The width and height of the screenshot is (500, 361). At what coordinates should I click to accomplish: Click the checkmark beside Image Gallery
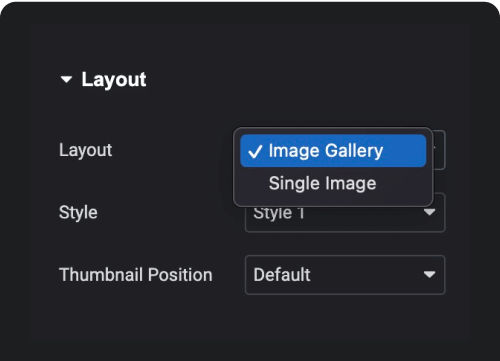pos(255,152)
